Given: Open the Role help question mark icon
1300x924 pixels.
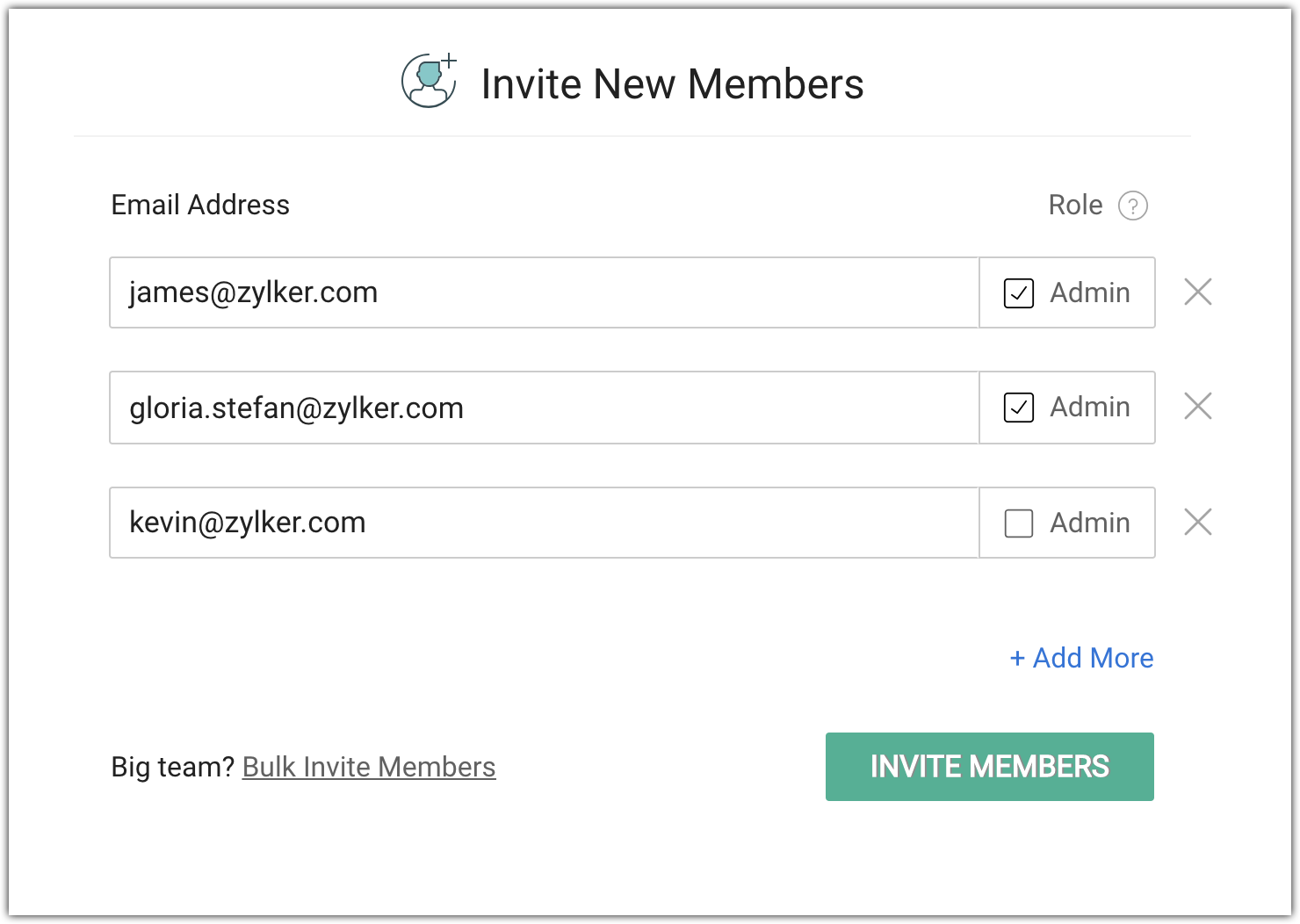Looking at the screenshot, I should click(x=1132, y=206).
